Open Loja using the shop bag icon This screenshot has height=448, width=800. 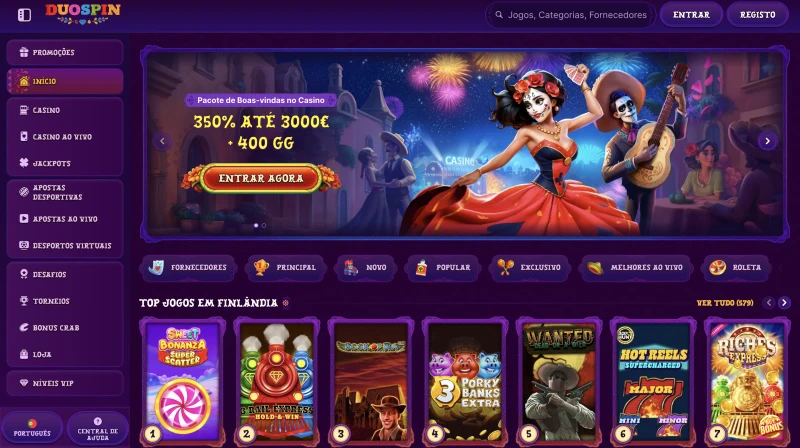pyautogui.click(x=23, y=354)
